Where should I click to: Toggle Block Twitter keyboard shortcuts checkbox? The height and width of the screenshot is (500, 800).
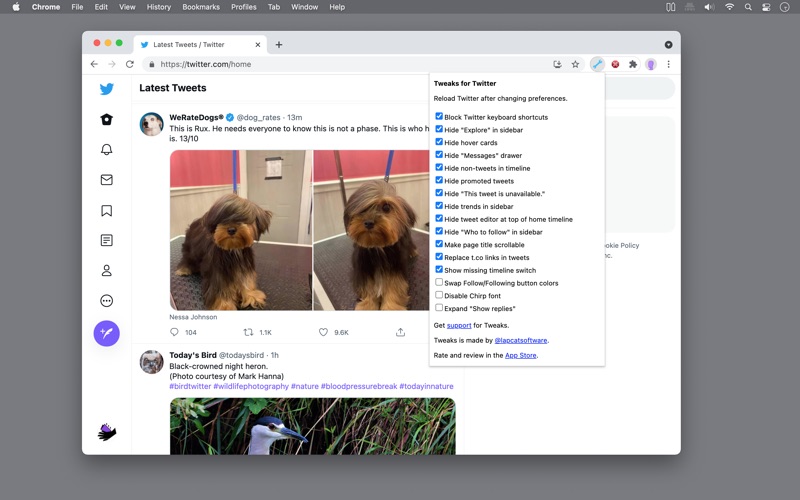439,116
